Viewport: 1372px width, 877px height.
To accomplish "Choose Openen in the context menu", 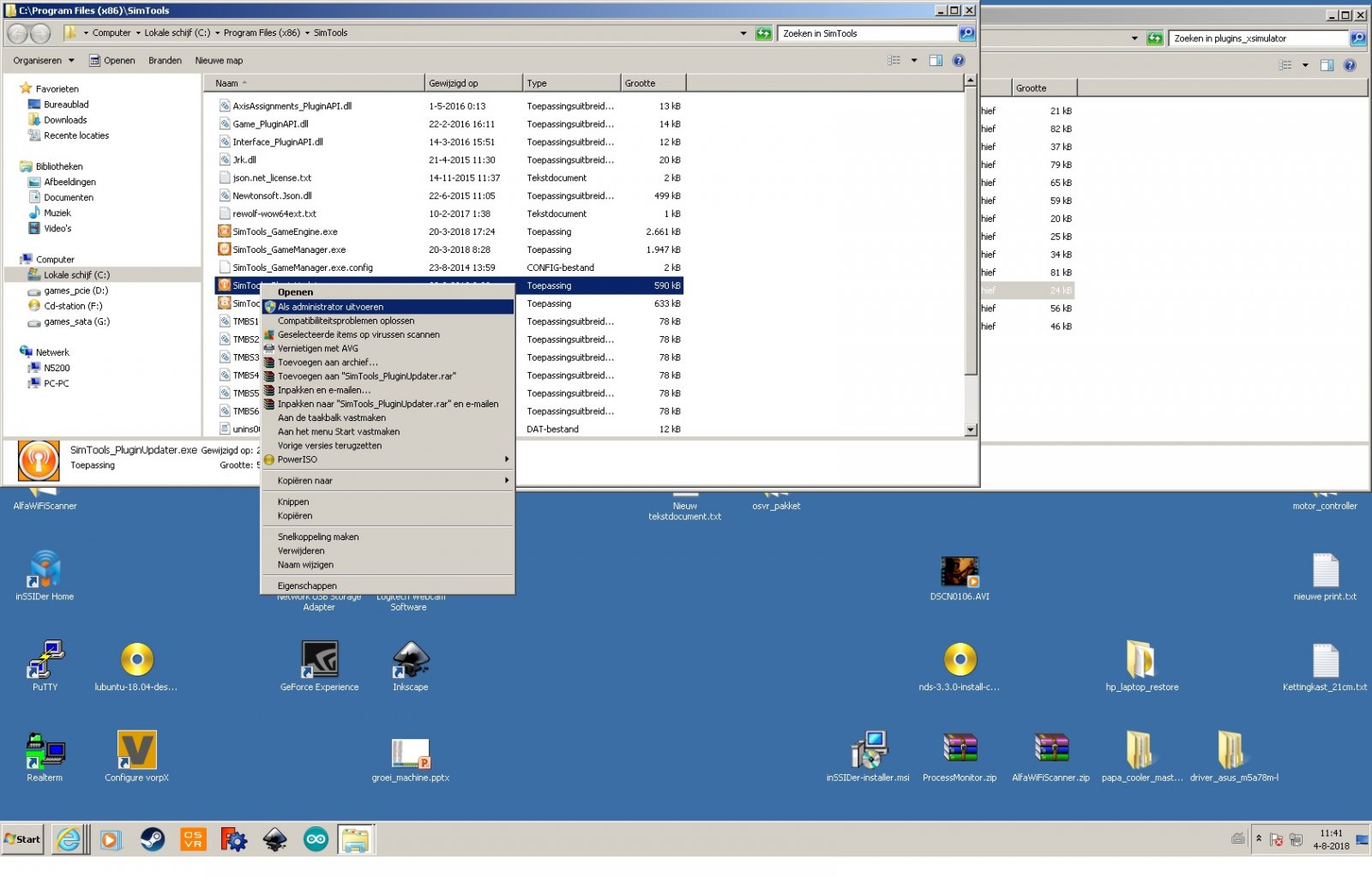I will pyautogui.click(x=388, y=292).
